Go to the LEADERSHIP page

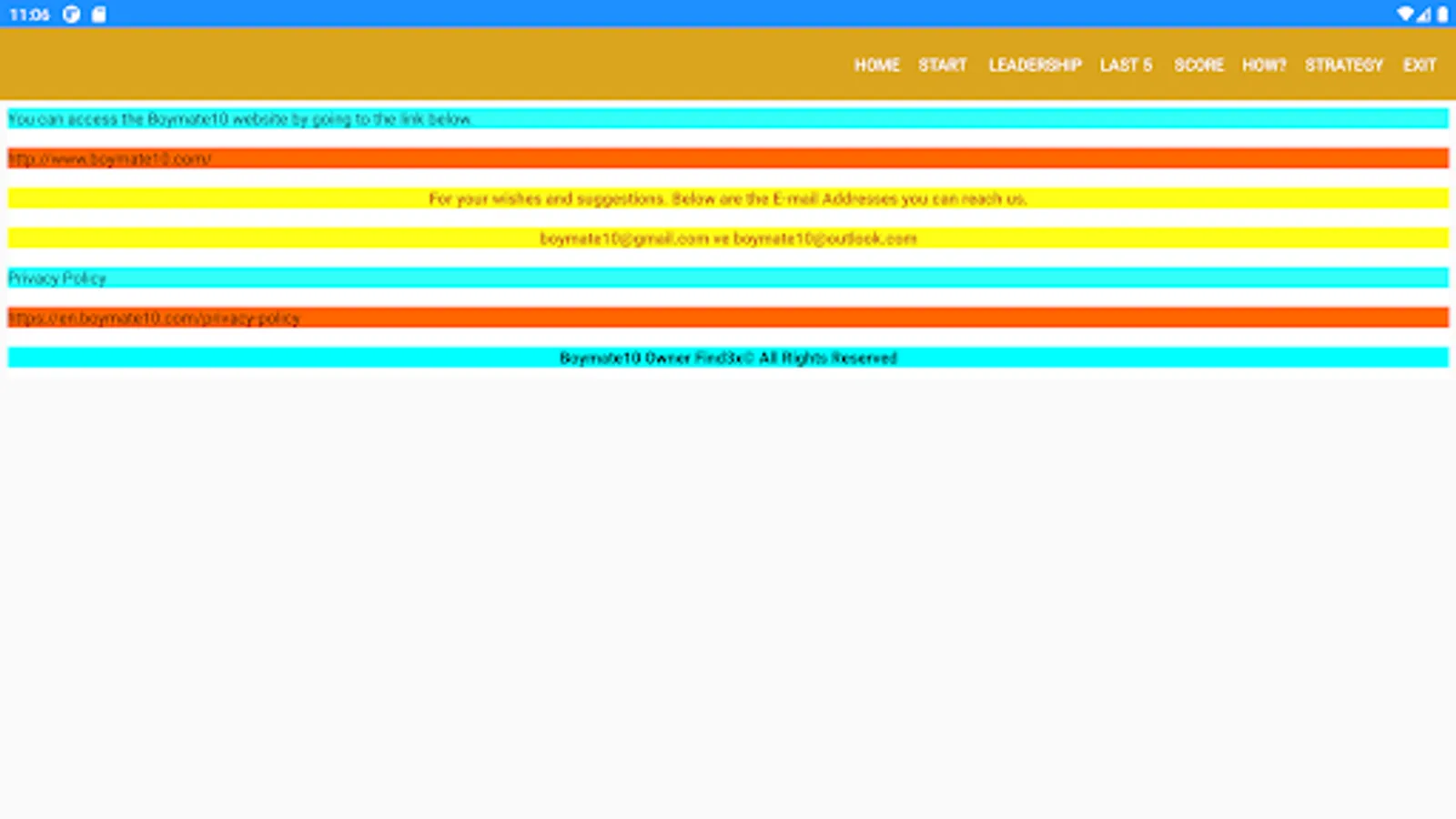pos(1035,65)
